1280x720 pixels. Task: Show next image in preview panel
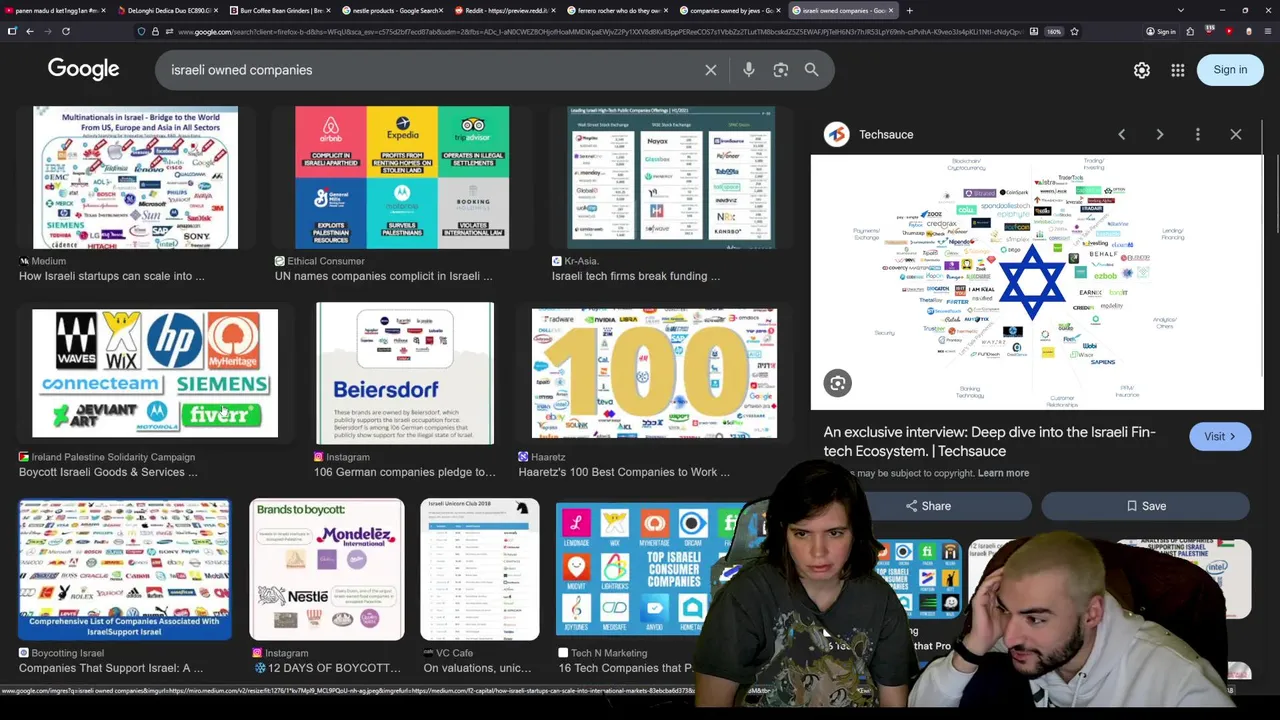1160,134
